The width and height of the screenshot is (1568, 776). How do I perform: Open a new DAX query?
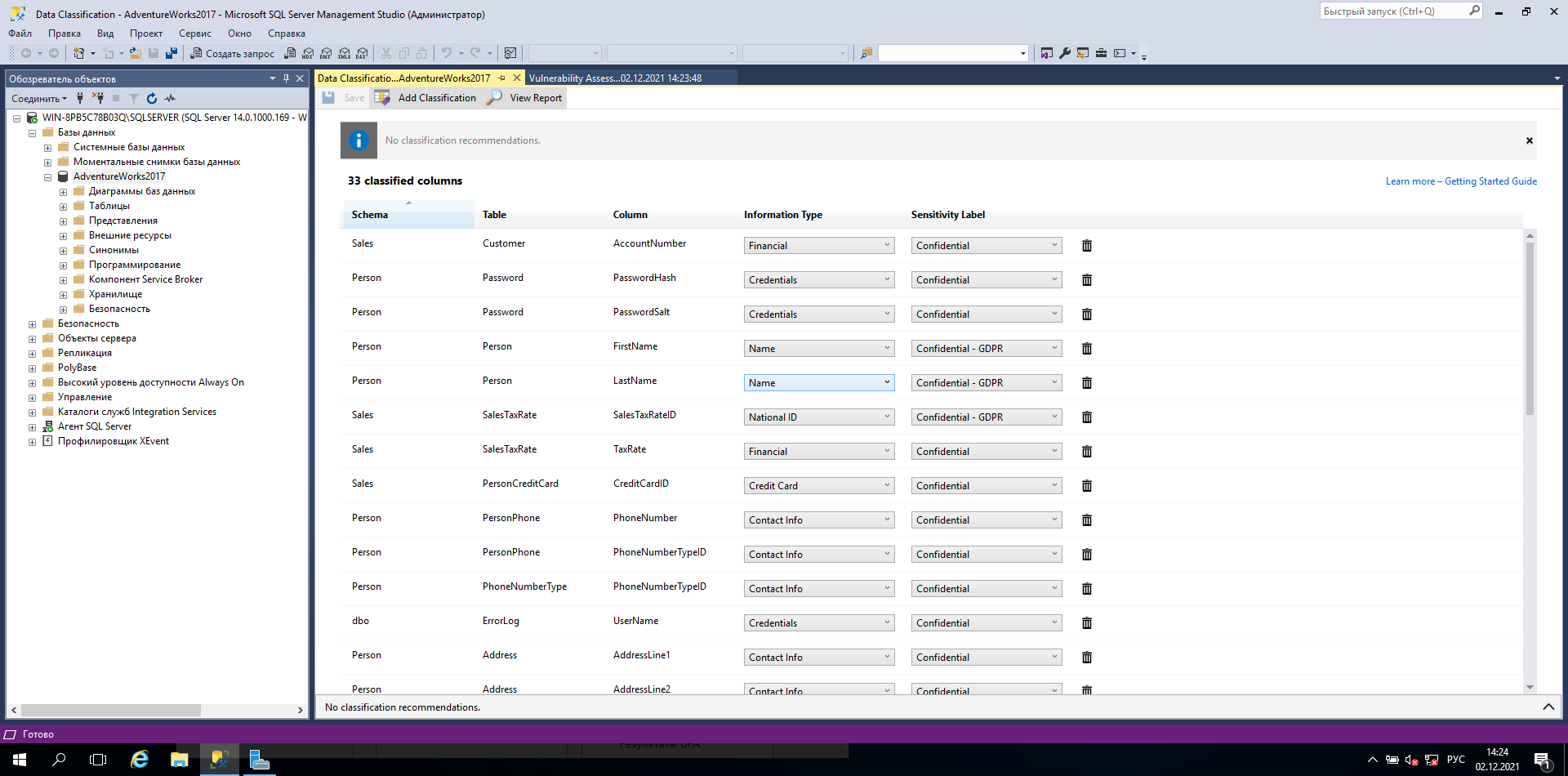(362, 53)
